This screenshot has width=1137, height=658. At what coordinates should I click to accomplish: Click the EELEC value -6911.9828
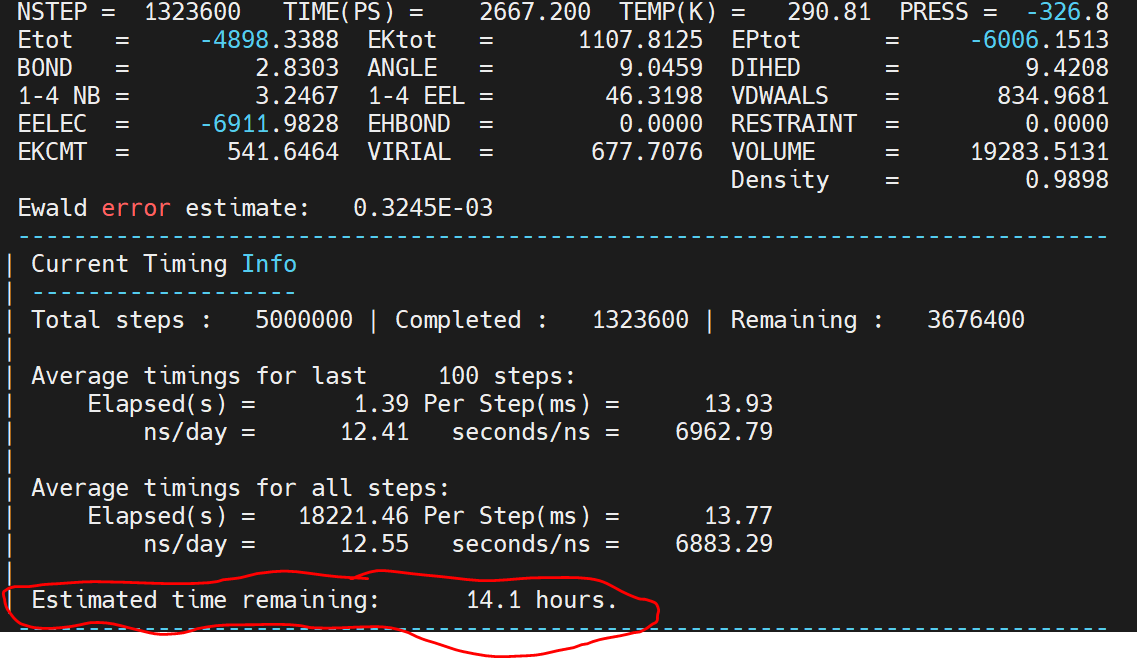[x=269, y=124]
